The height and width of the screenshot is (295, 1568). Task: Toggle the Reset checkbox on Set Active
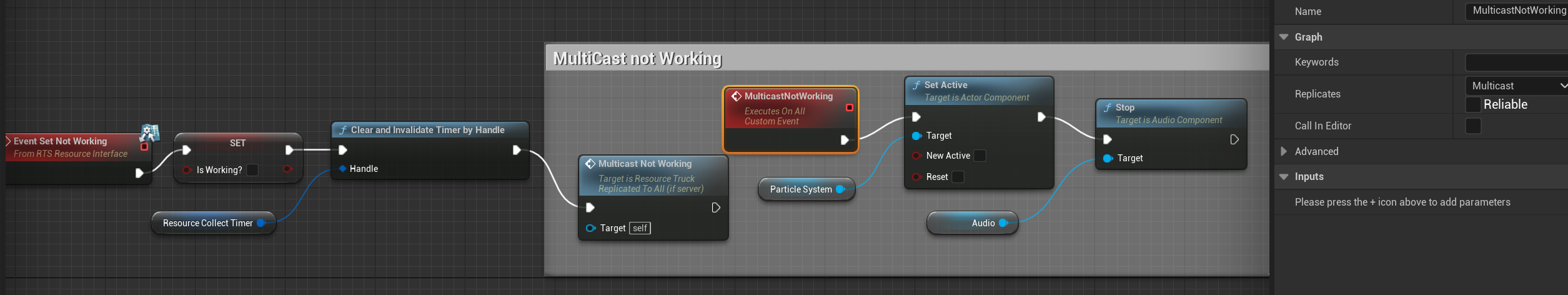point(958,177)
